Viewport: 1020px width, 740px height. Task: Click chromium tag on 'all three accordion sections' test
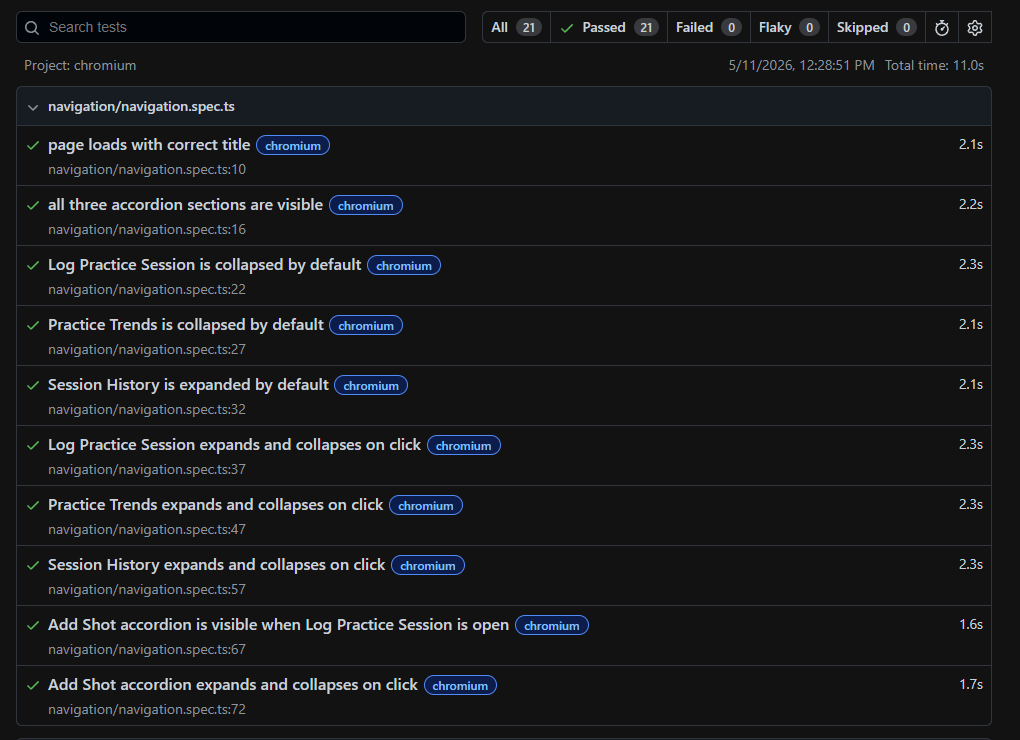(x=366, y=205)
